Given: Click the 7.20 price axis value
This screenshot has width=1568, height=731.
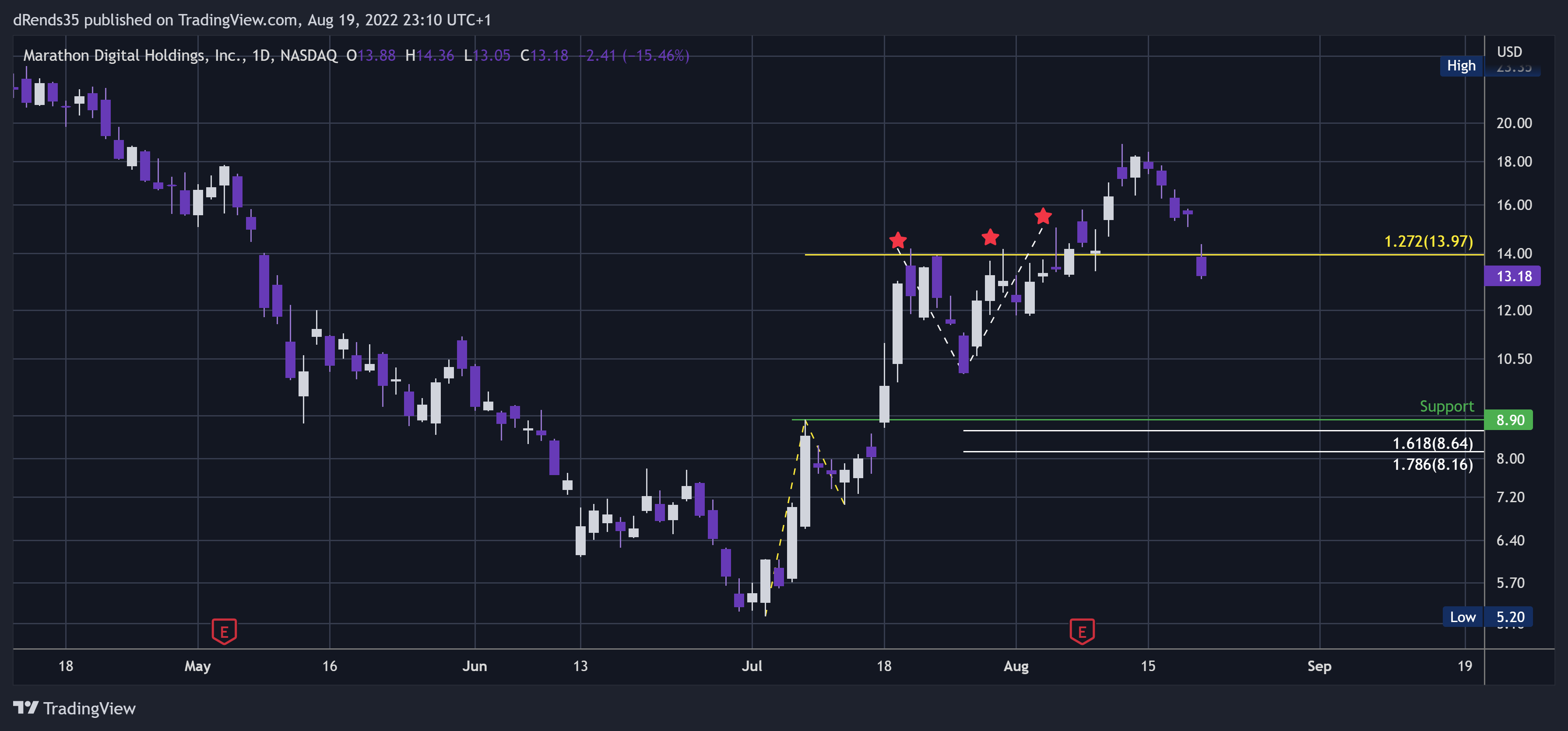Looking at the screenshot, I should tap(1510, 497).
